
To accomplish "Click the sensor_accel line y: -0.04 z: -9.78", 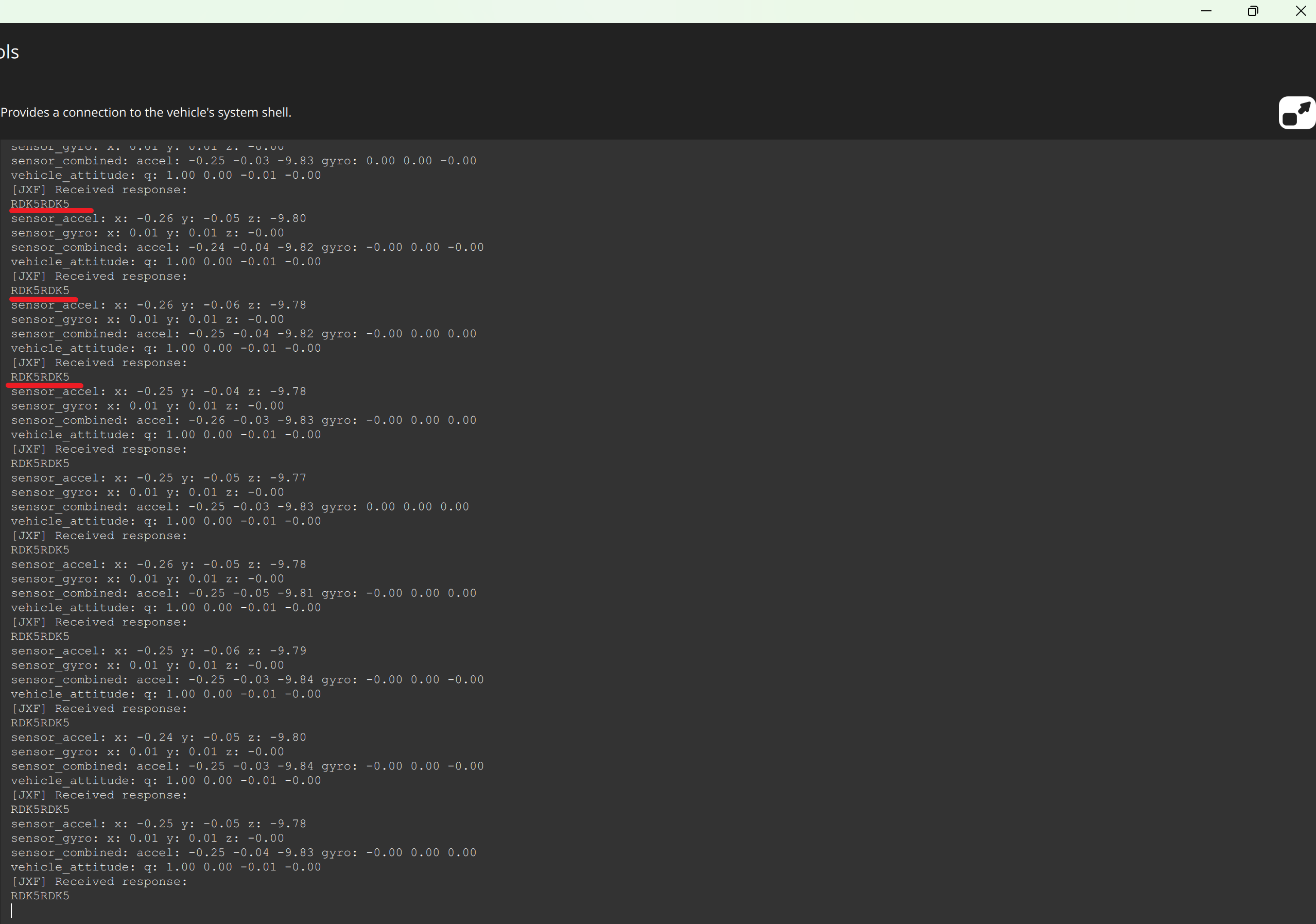I will coord(158,391).
